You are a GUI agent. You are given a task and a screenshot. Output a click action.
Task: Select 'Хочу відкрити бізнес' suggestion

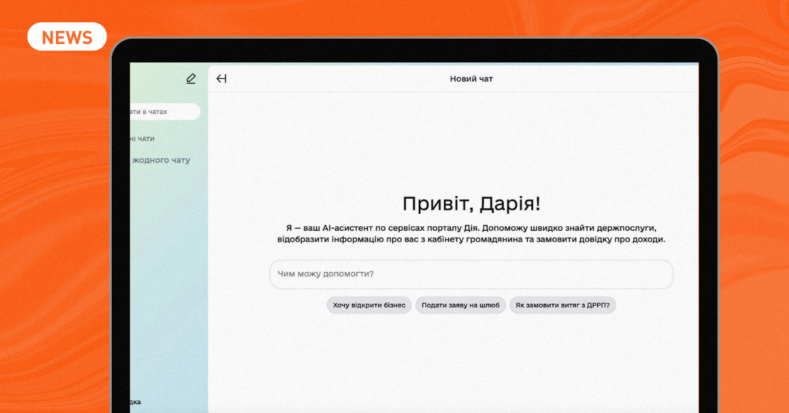tap(369, 305)
